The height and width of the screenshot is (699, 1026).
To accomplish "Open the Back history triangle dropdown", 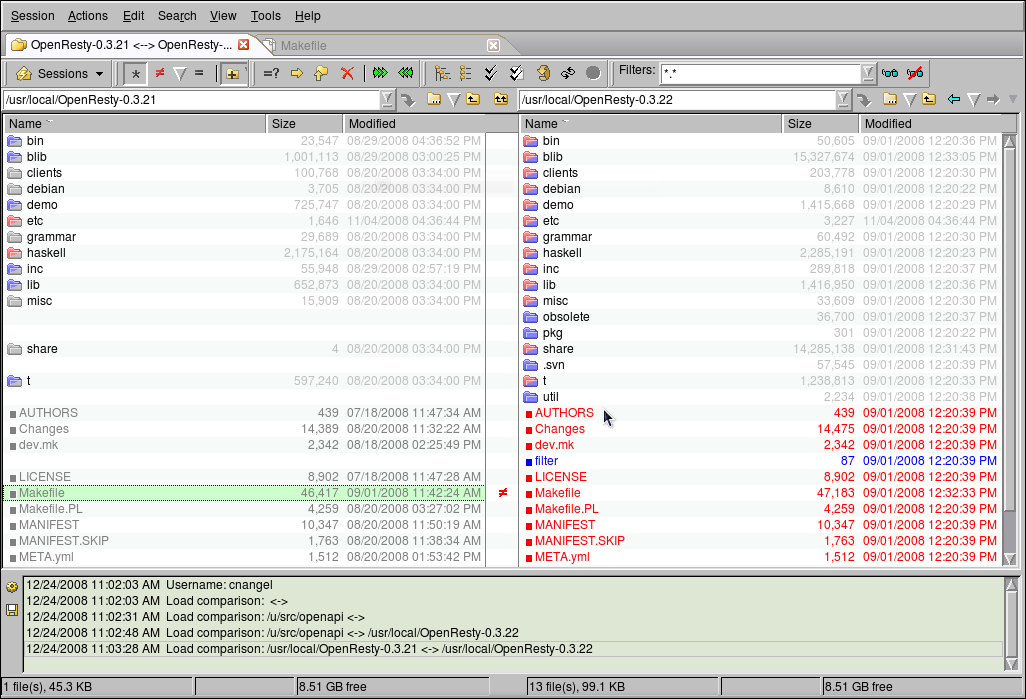I will click(974, 100).
